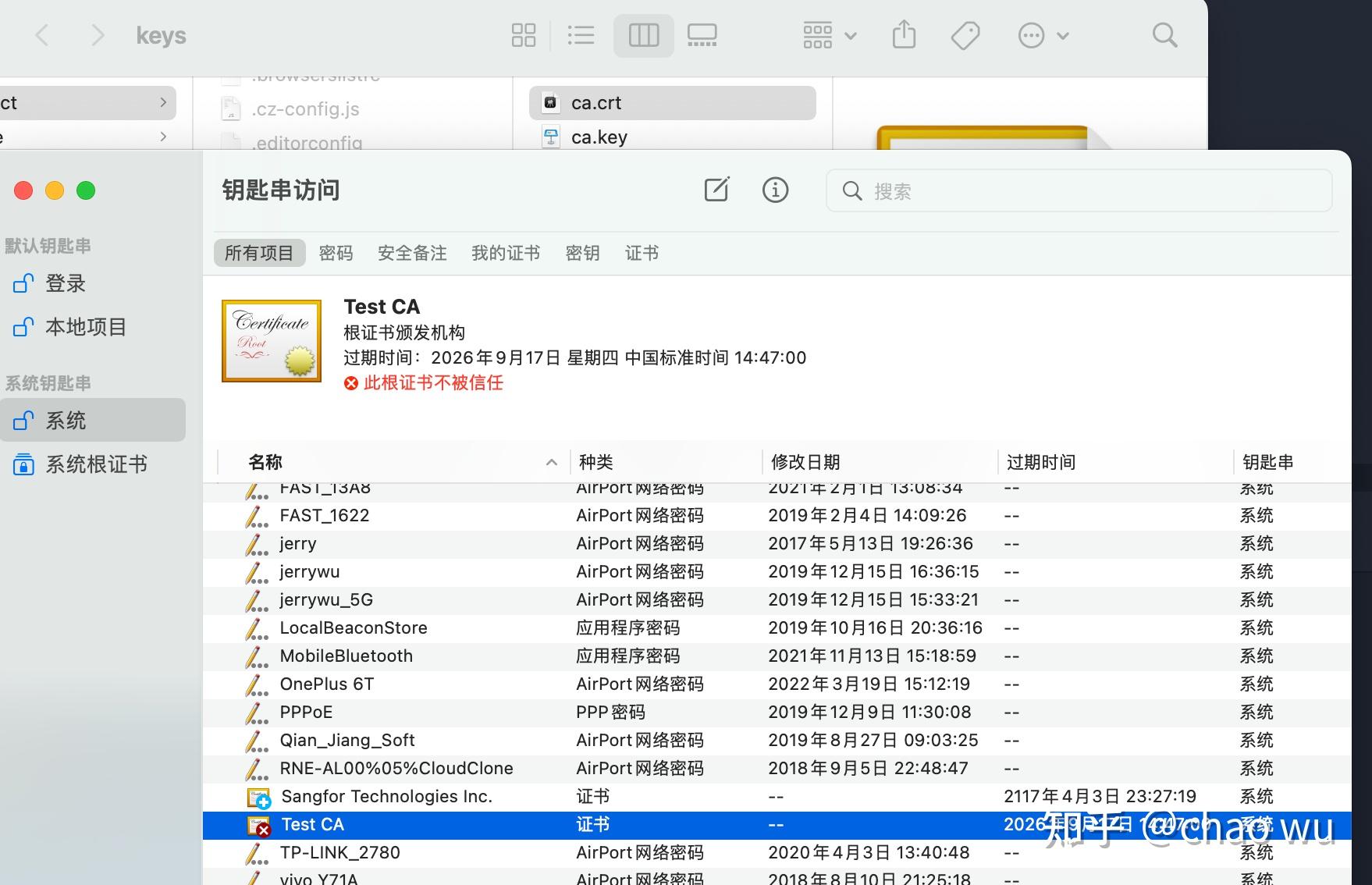Toggle the sort arrow on 名称 column
This screenshot has width=1372, height=885.
552,461
